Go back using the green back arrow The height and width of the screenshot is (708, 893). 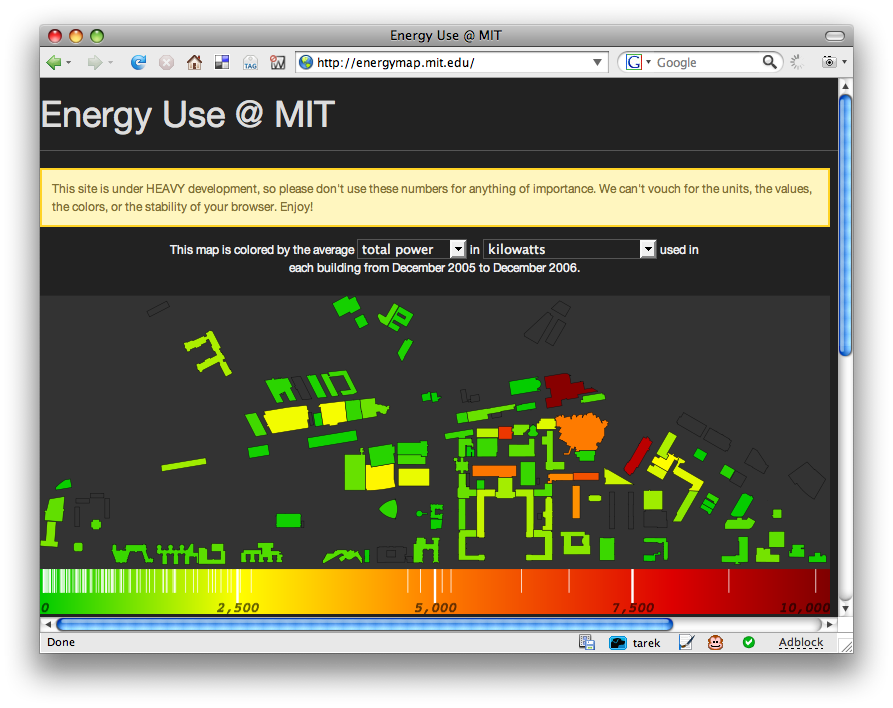[54, 62]
